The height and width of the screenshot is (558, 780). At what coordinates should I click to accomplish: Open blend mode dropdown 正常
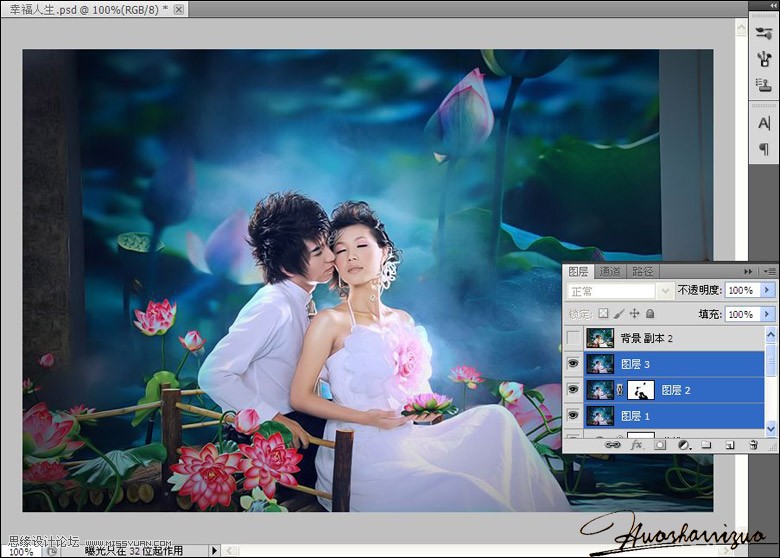click(620, 291)
